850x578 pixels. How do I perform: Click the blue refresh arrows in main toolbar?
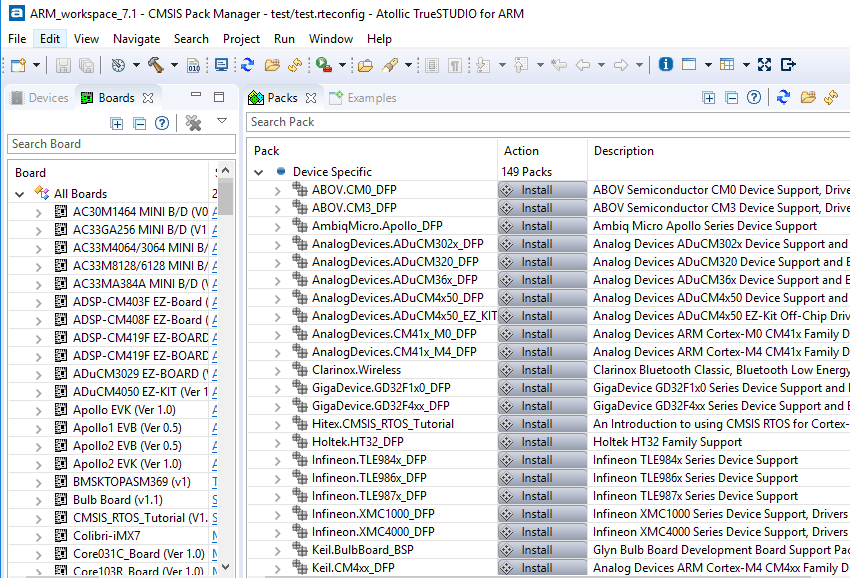pos(248,65)
